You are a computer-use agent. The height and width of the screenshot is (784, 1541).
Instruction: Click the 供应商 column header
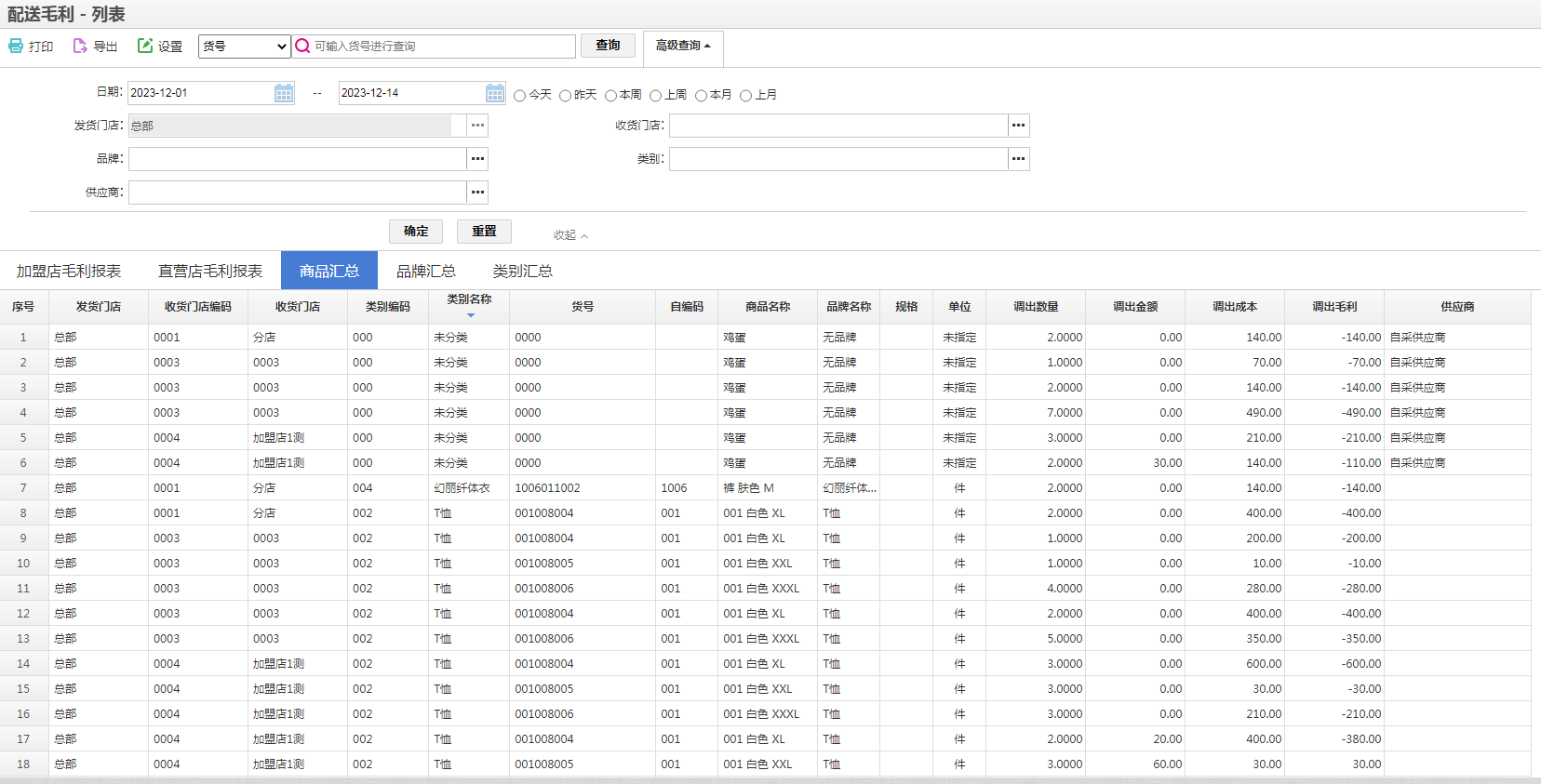(x=1457, y=307)
